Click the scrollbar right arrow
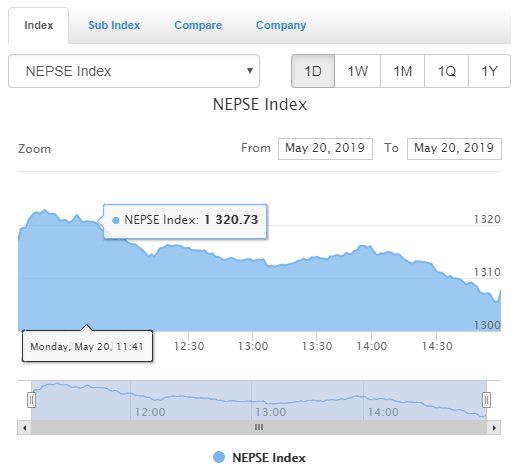This screenshot has width=521, height=471. (x=494, y=428)
